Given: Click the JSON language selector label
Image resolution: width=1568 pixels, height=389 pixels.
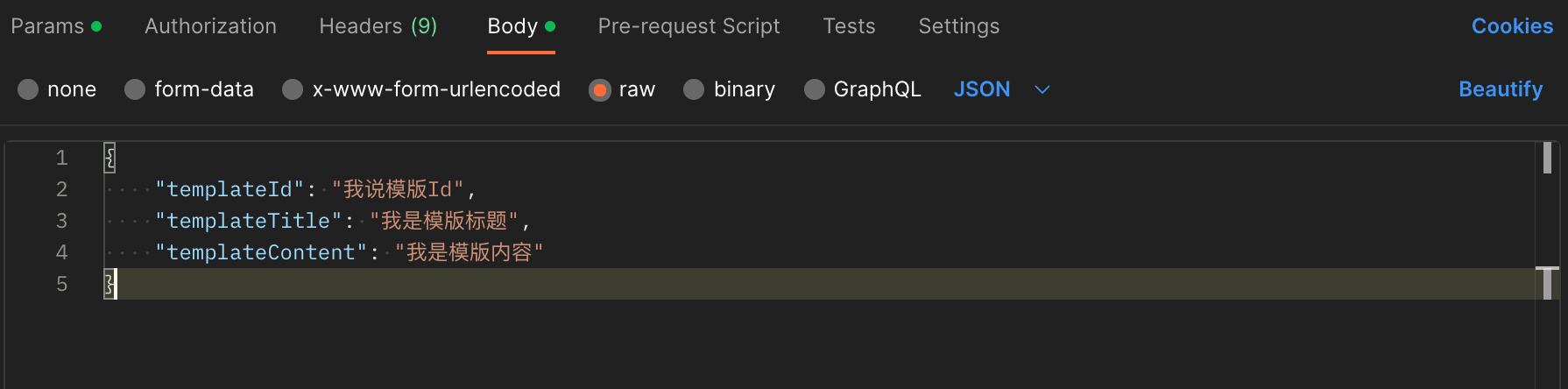Looking at the screenshot, I should tap(981, 89).
